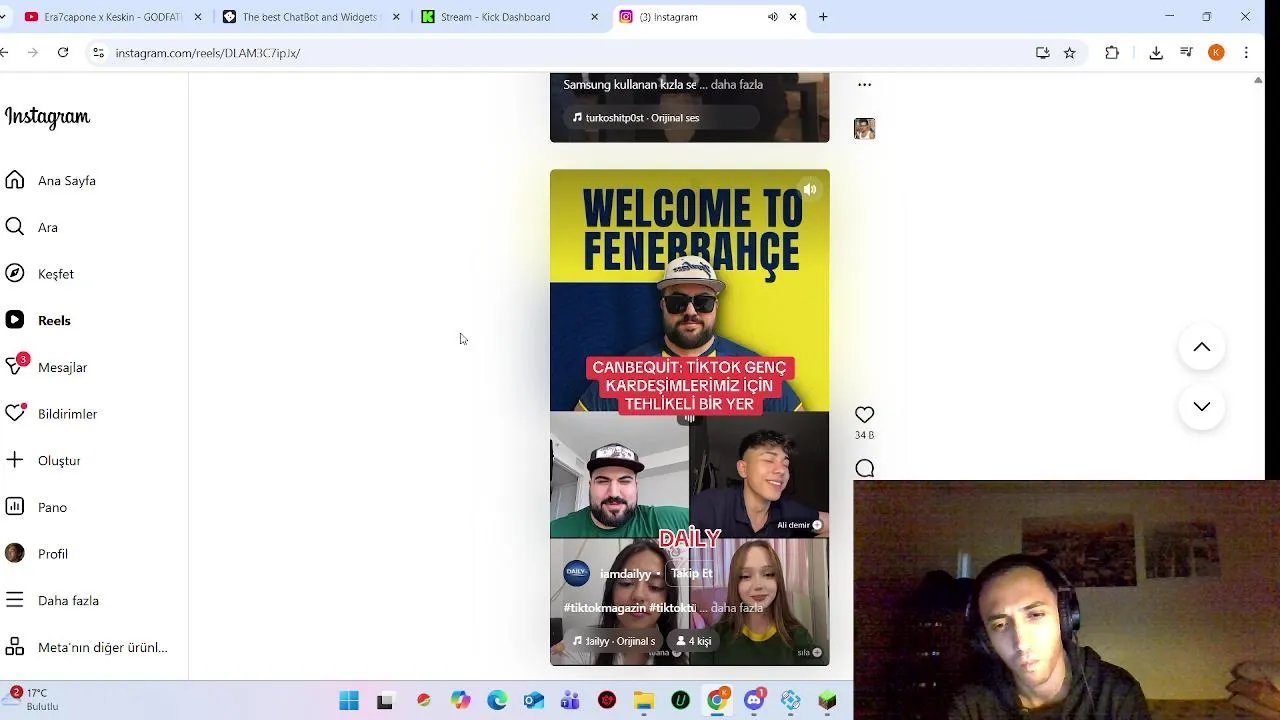Viewport: 1280px width, 720px height.
Task: Like the Fenerbahçe reel with heart
Action: [865, 414]
